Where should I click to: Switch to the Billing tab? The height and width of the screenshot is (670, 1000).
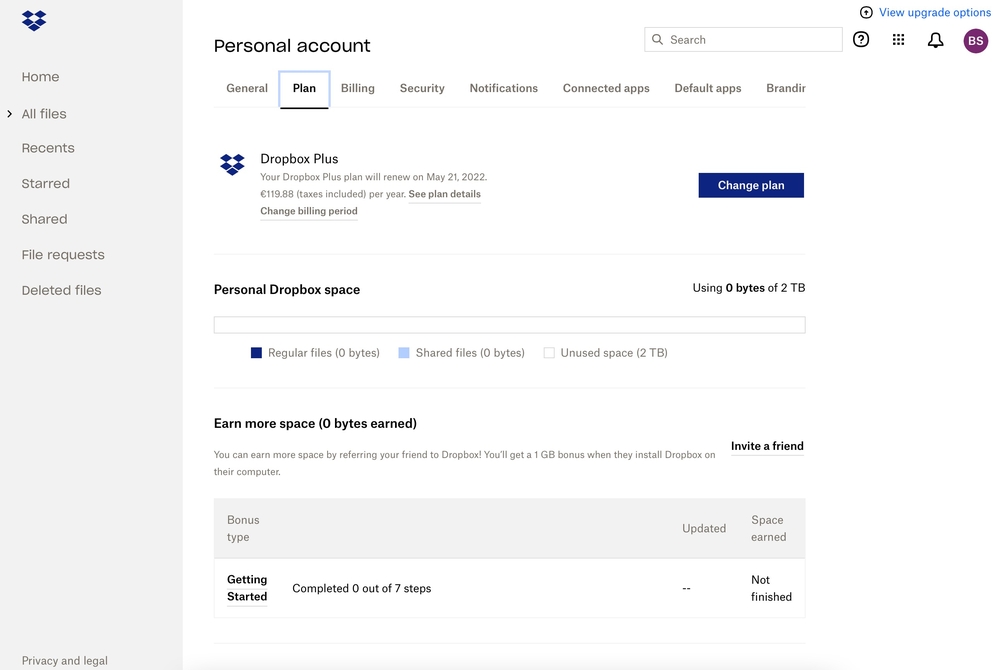[357, 88]
